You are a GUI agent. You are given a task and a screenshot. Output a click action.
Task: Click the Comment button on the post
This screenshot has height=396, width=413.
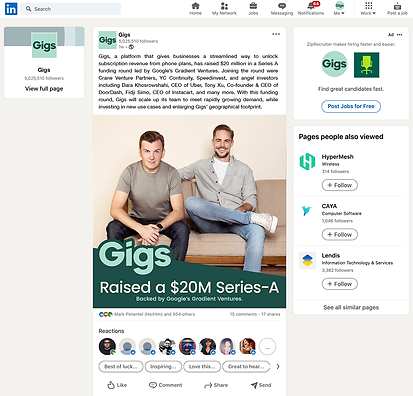pos(166,385)
